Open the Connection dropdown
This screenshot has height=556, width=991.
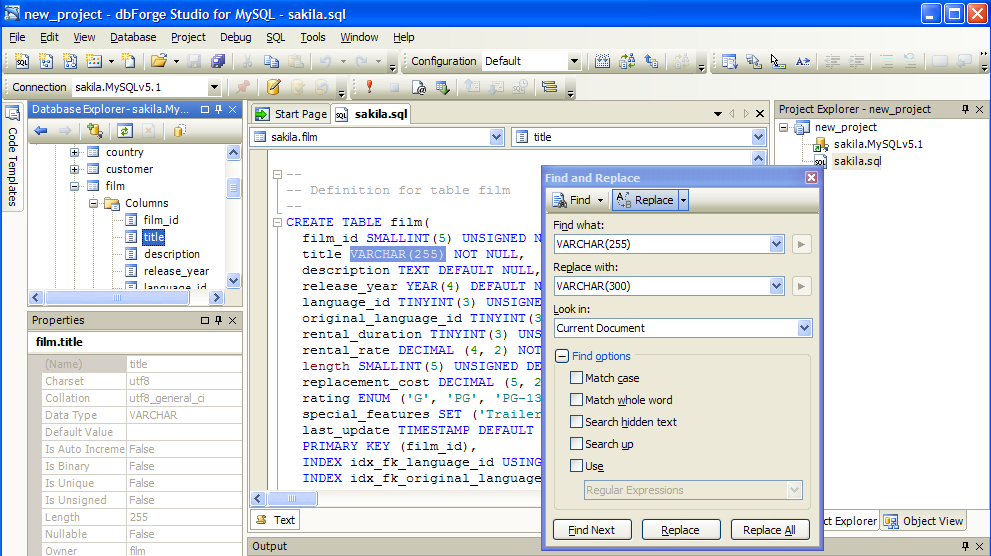(x=214, y=87)
